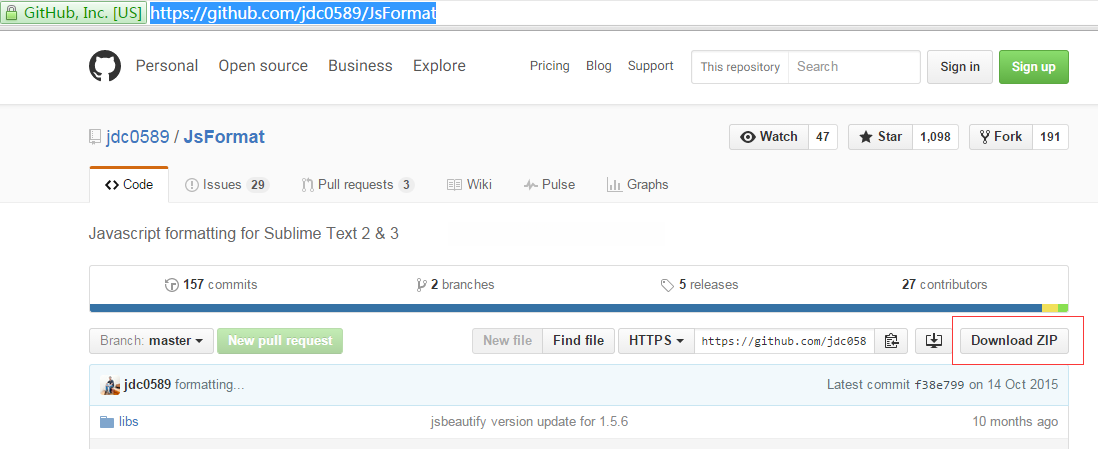Click jdc0589 avatar in latest commit row

111,385
